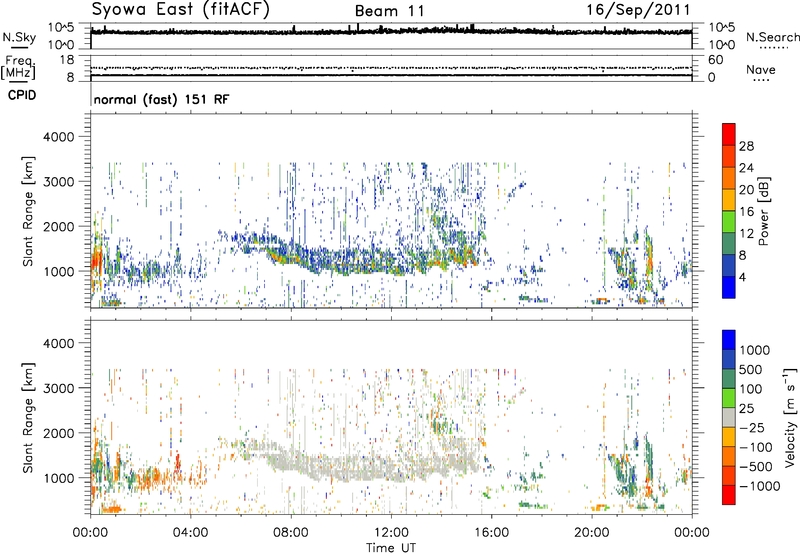Select the blue bottom segment of Power colorbar
This screenshot has width=800, height=554.
[x=729, y=287]
